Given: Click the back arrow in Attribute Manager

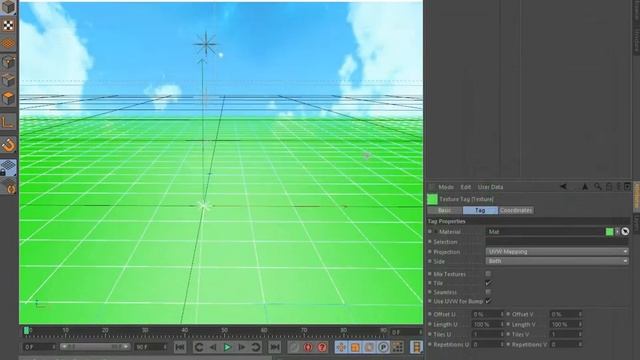Looking at the screenshot, I should click(x=563, y=187).
